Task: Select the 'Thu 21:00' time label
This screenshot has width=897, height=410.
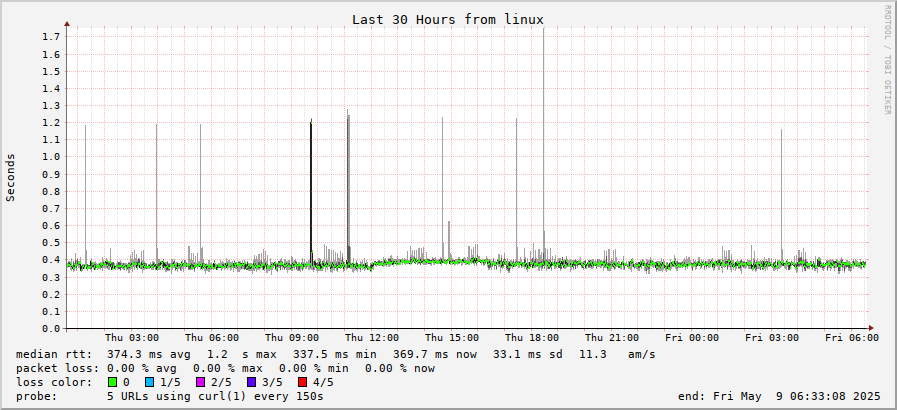Action: point(612,338)
